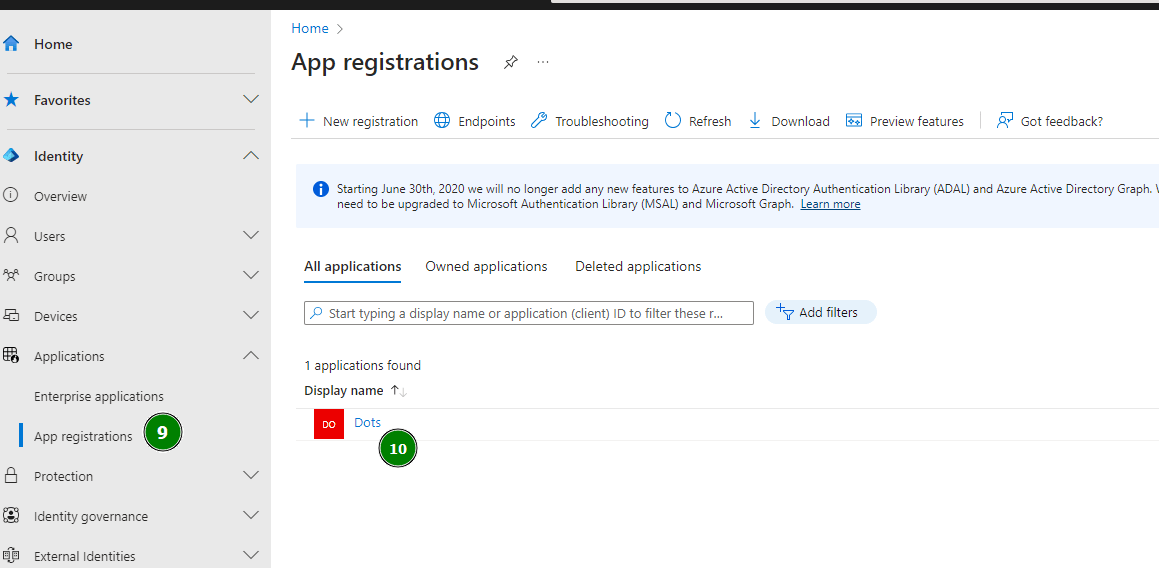Go to Home breadcrumb link
The image size is (1159, 568).
310,28
